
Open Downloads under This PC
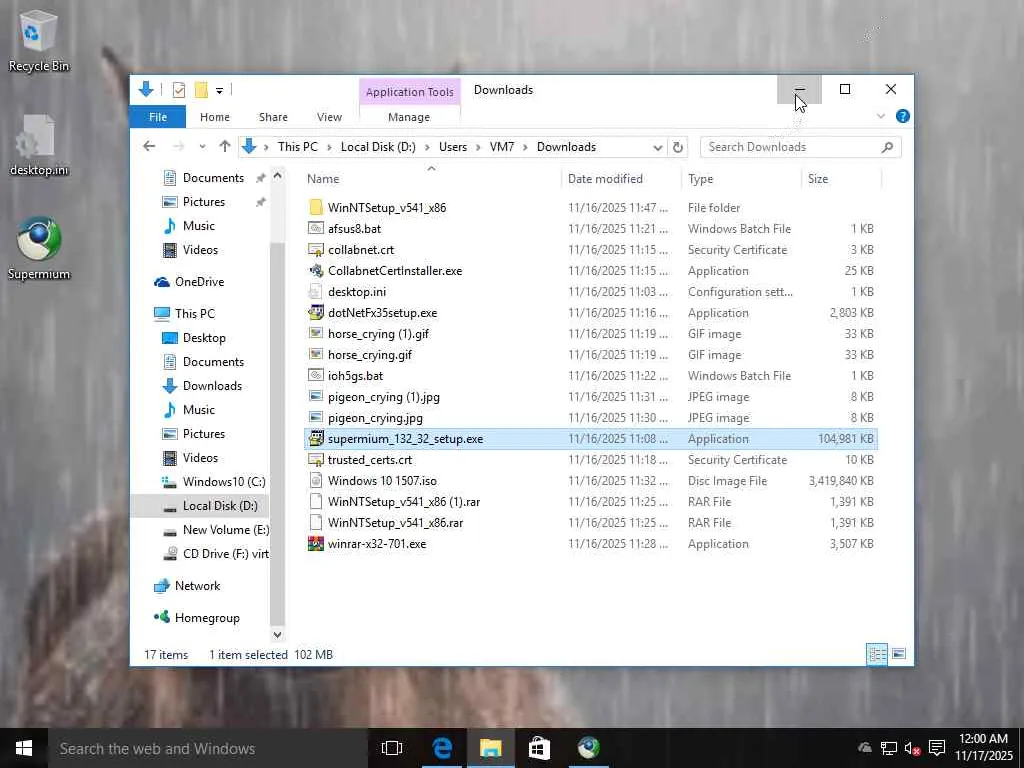click(x=212, y=385)
